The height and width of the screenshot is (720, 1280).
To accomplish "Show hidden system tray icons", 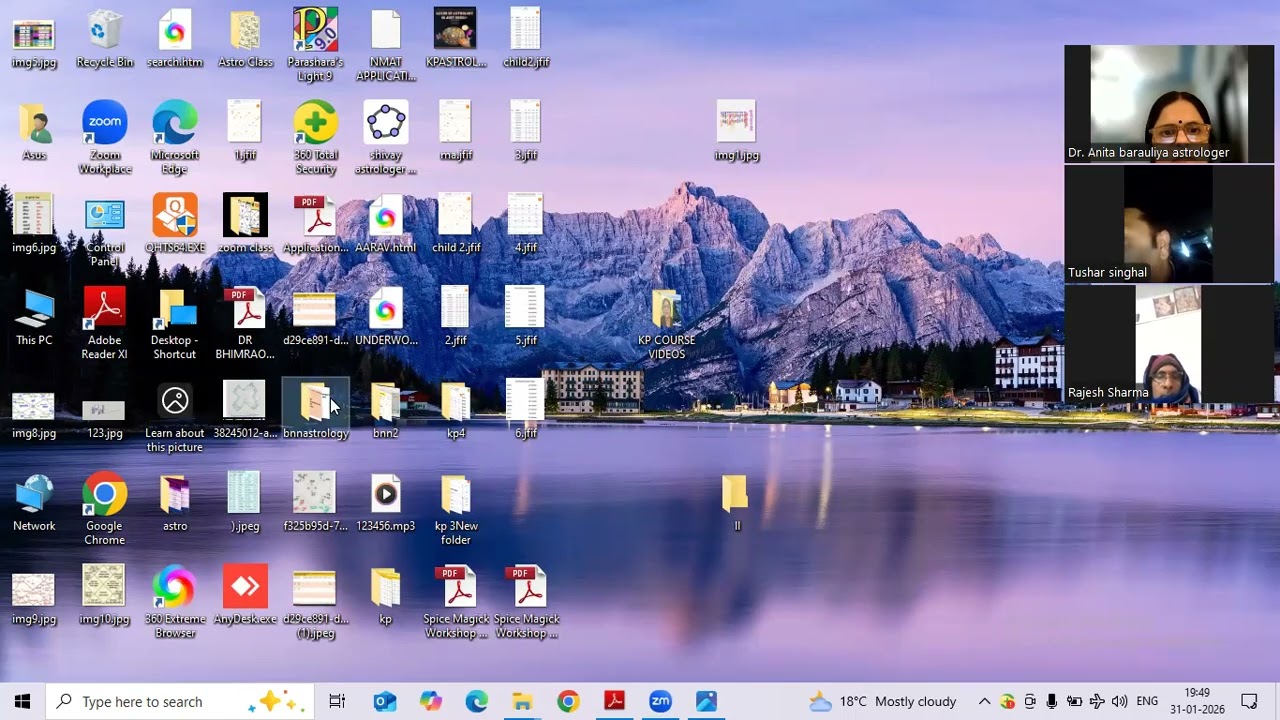I will point(984,701).
